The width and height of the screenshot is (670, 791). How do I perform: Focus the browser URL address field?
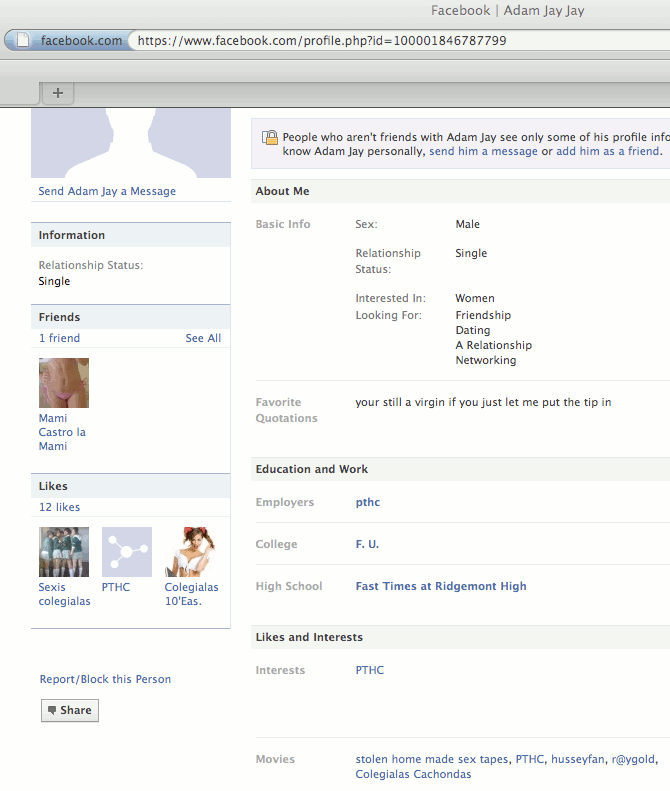(x=401, y=40)
